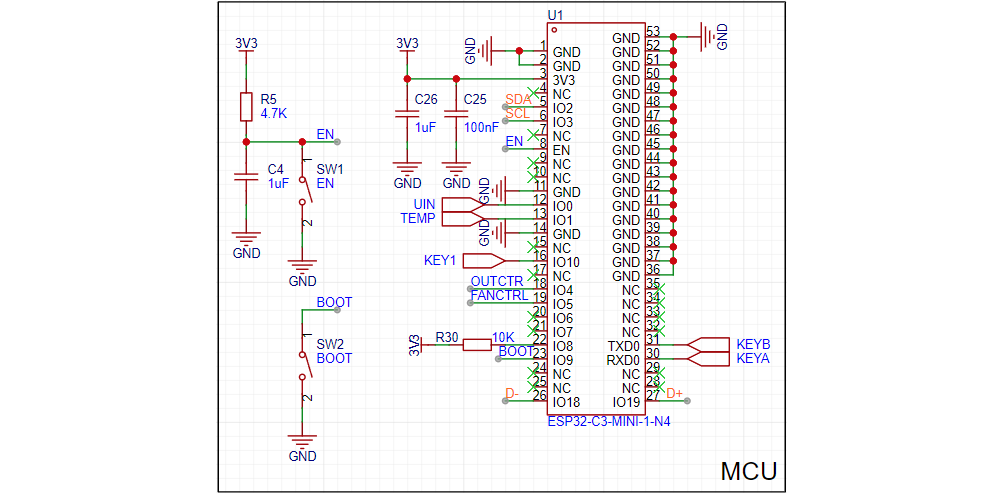Click pin number 36 on U1
Image resolution: width=1004 pixels, height=493 pixels.
coord(653,269)
